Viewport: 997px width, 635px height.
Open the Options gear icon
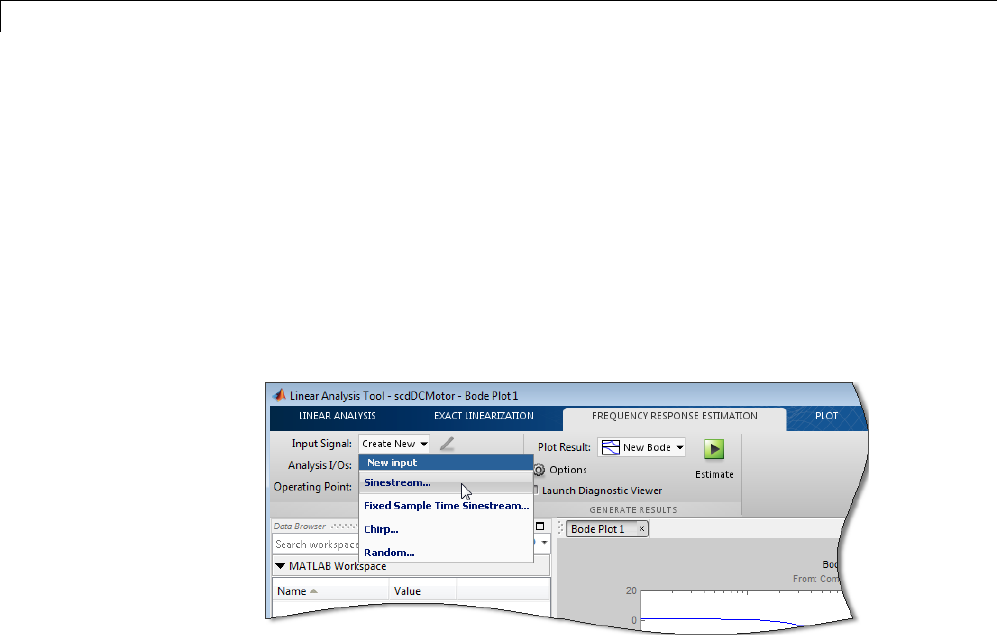click(539, 470)
